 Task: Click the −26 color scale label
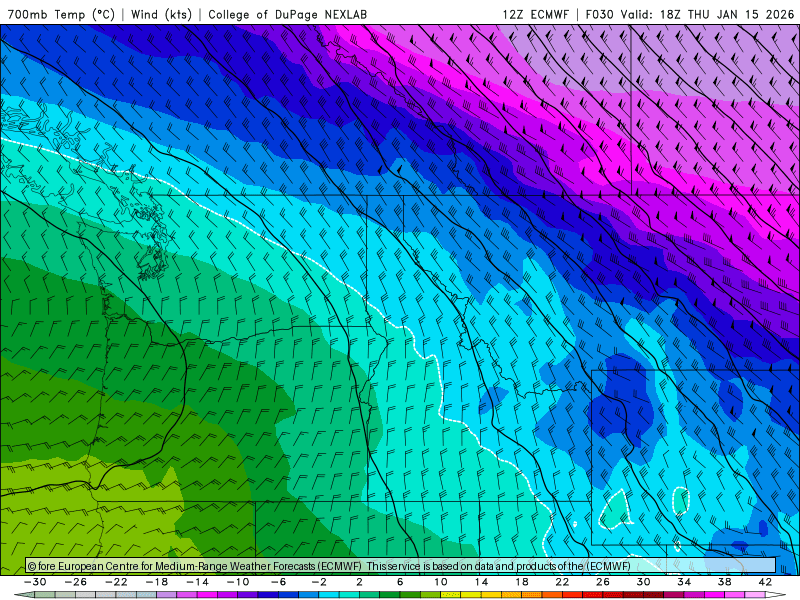click(76, 582)
